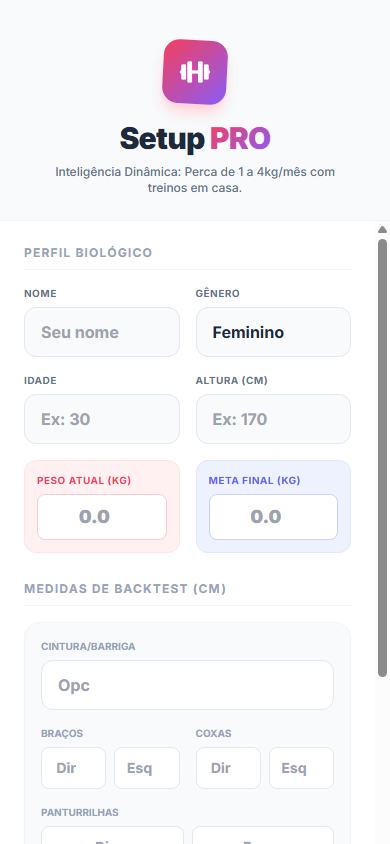
Task: Click the Inteligência Dinâmica subtitle text
Action: coord(195,180)
